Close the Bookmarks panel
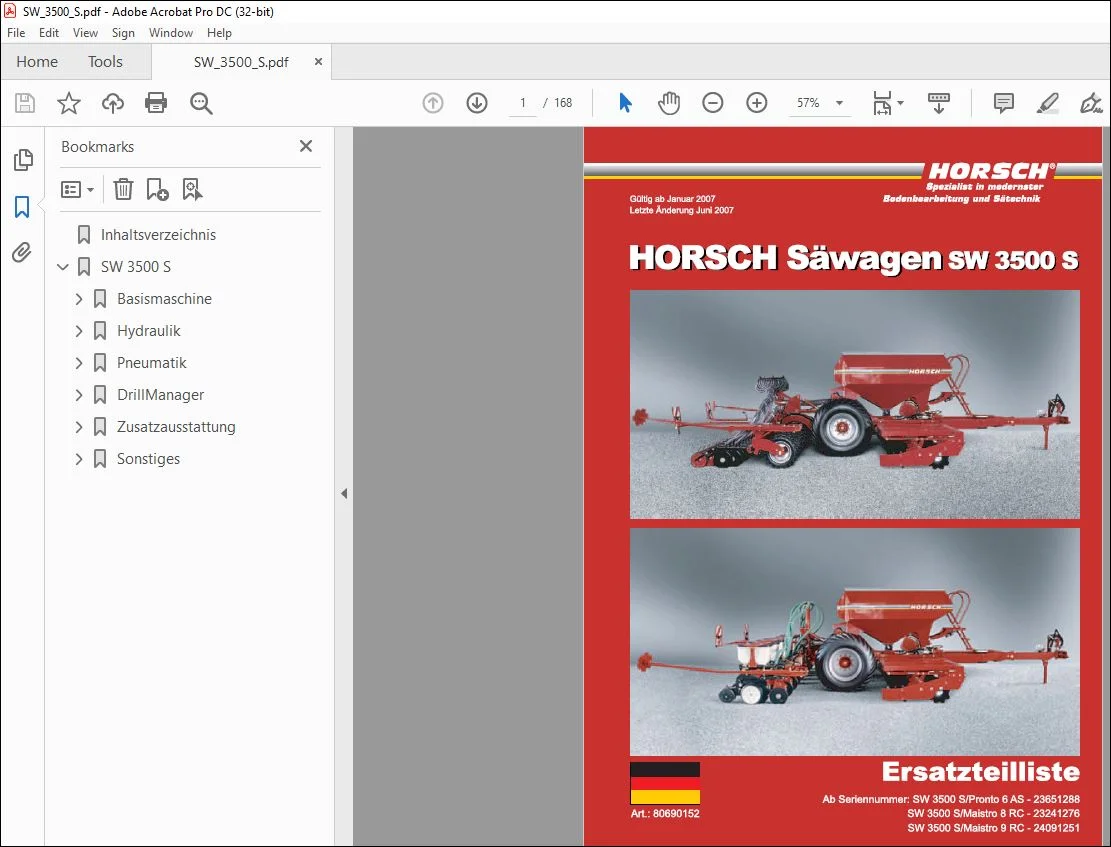 [x=306, y=146]
